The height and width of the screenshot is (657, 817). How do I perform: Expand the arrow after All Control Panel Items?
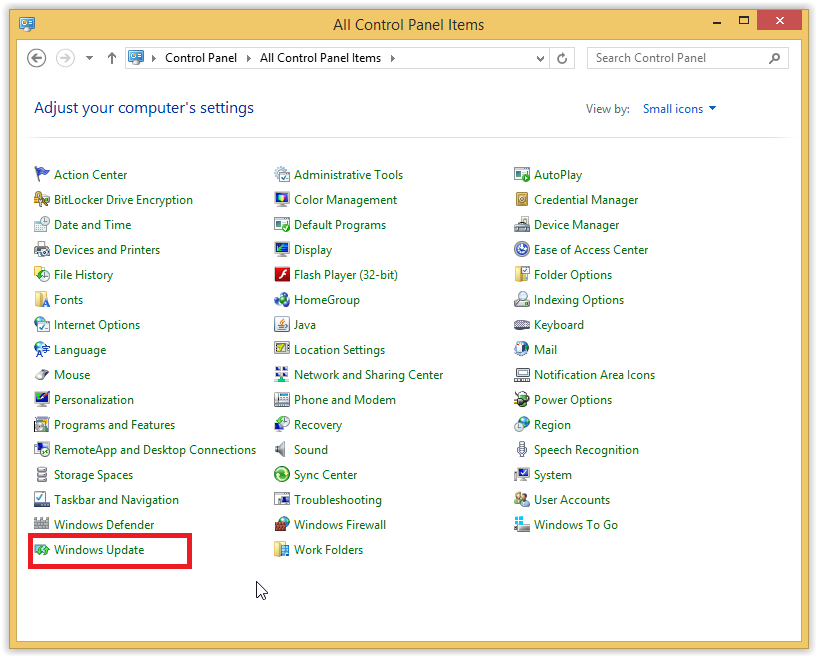click(392, 58)
